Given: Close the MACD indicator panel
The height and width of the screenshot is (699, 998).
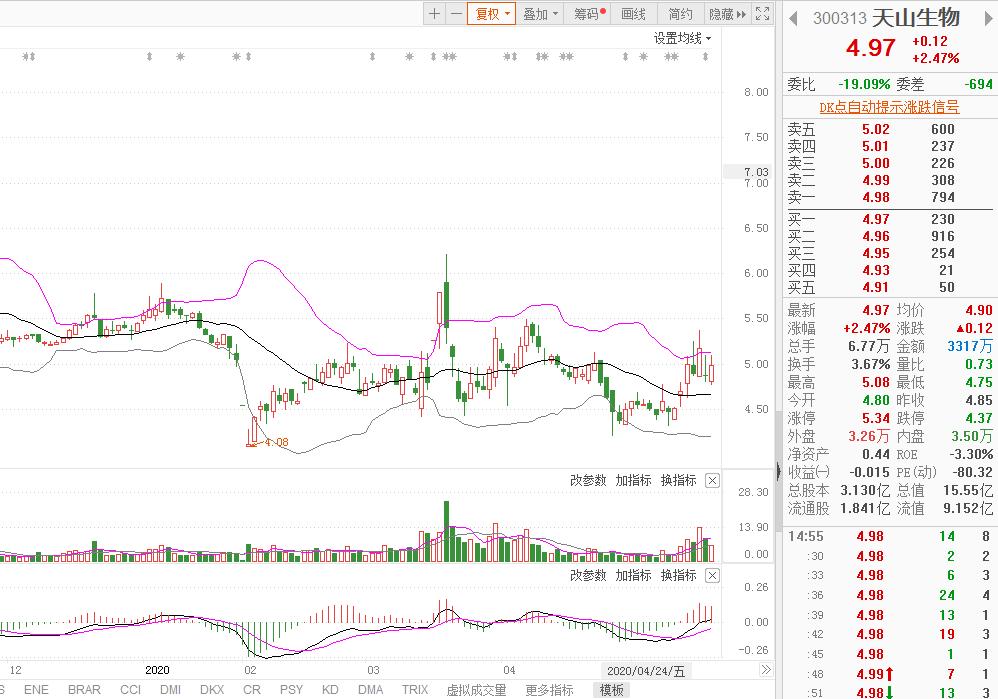Looking at the screenshot, I should tap(712, 576).
